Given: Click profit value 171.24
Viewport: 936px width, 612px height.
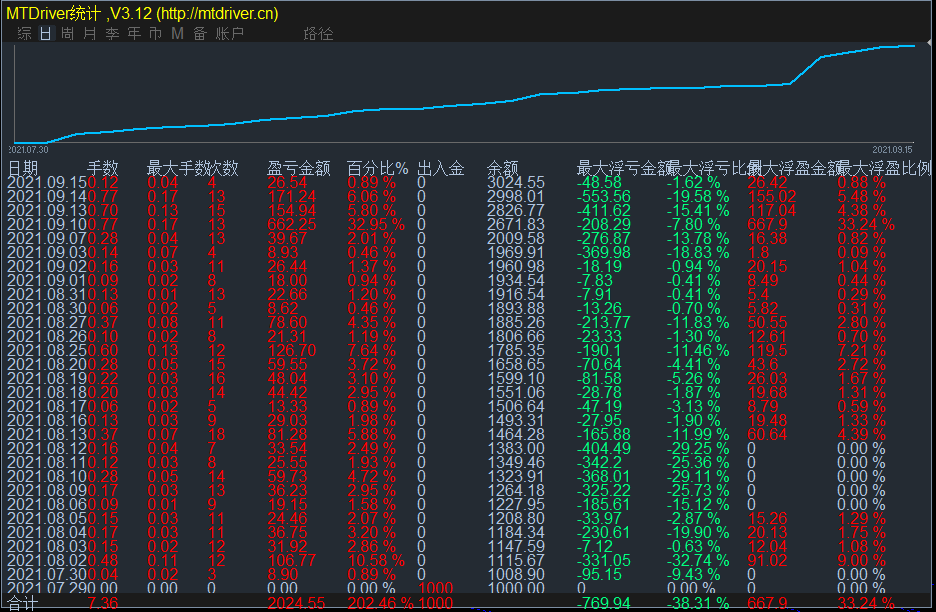Looking at the screenshot, I should pyautogui.click(x=291, y=196).
